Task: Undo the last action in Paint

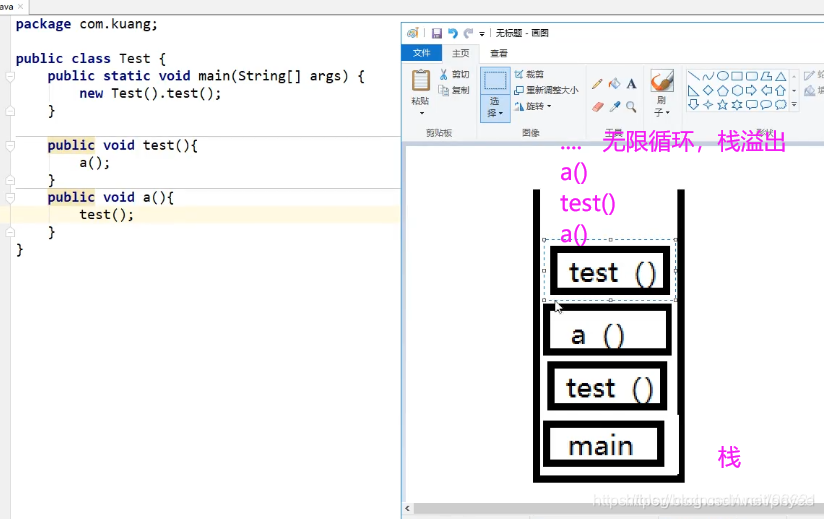Action: coord(452,33)
